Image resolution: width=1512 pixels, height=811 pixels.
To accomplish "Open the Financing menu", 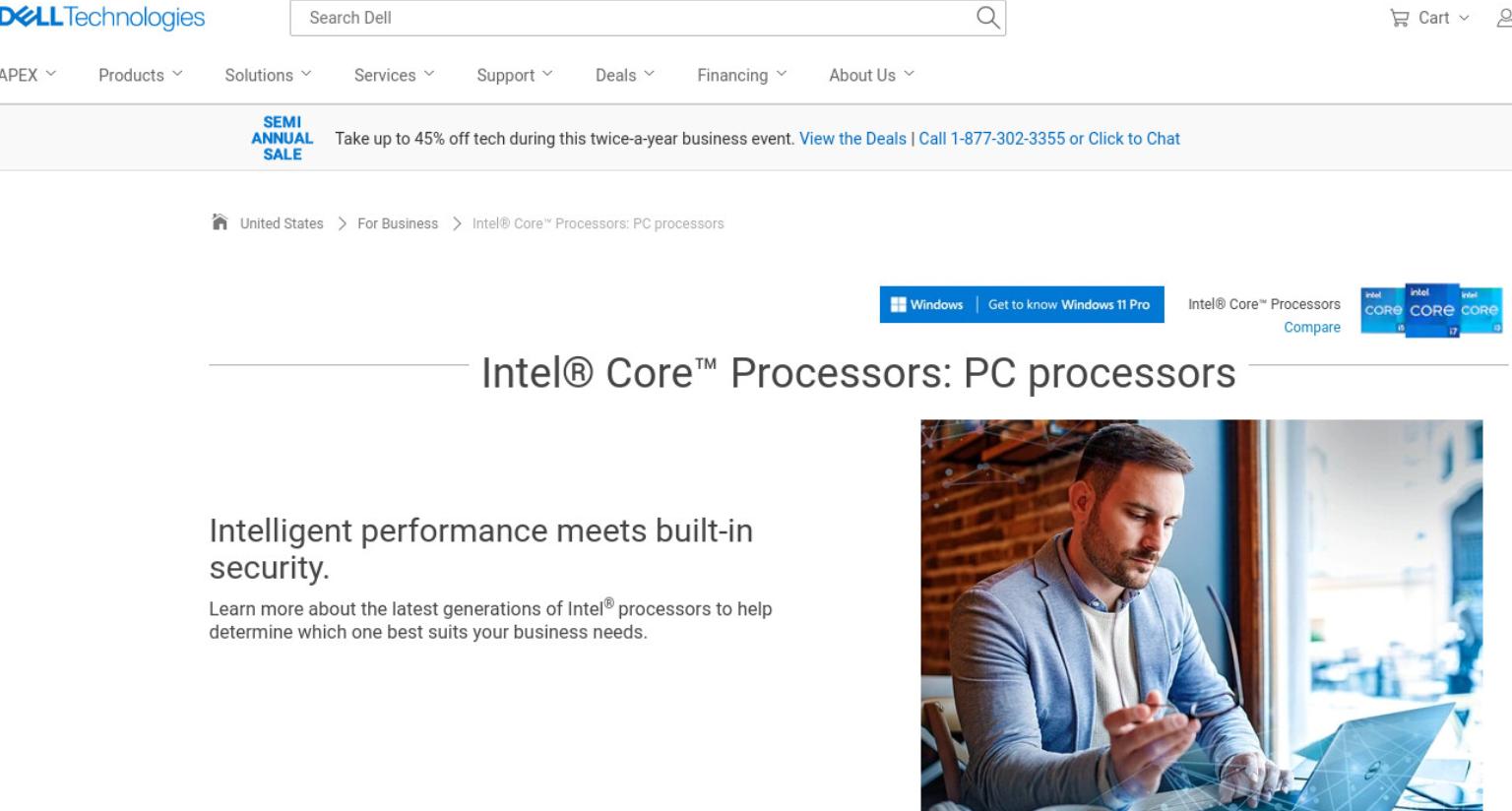I will pos(742,75).
